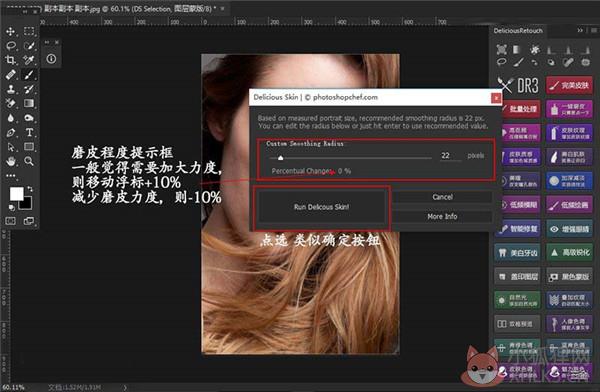This screenshot has height=392, width=600.
Task: Reset default foreground and background colors
Action: [11, 207]
